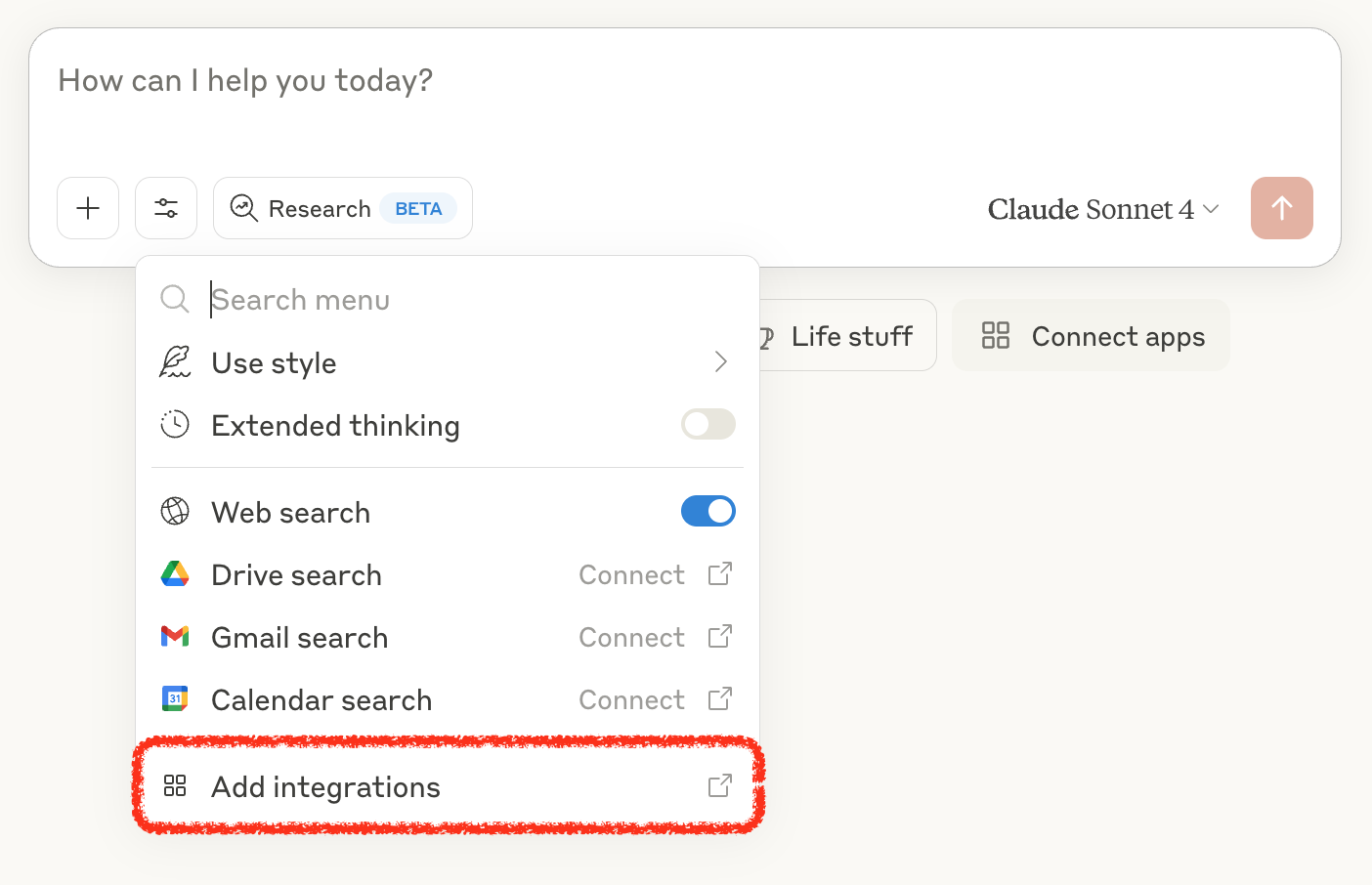Click the plus attachment button
1372x885 pixels.
tap(88, 208)
